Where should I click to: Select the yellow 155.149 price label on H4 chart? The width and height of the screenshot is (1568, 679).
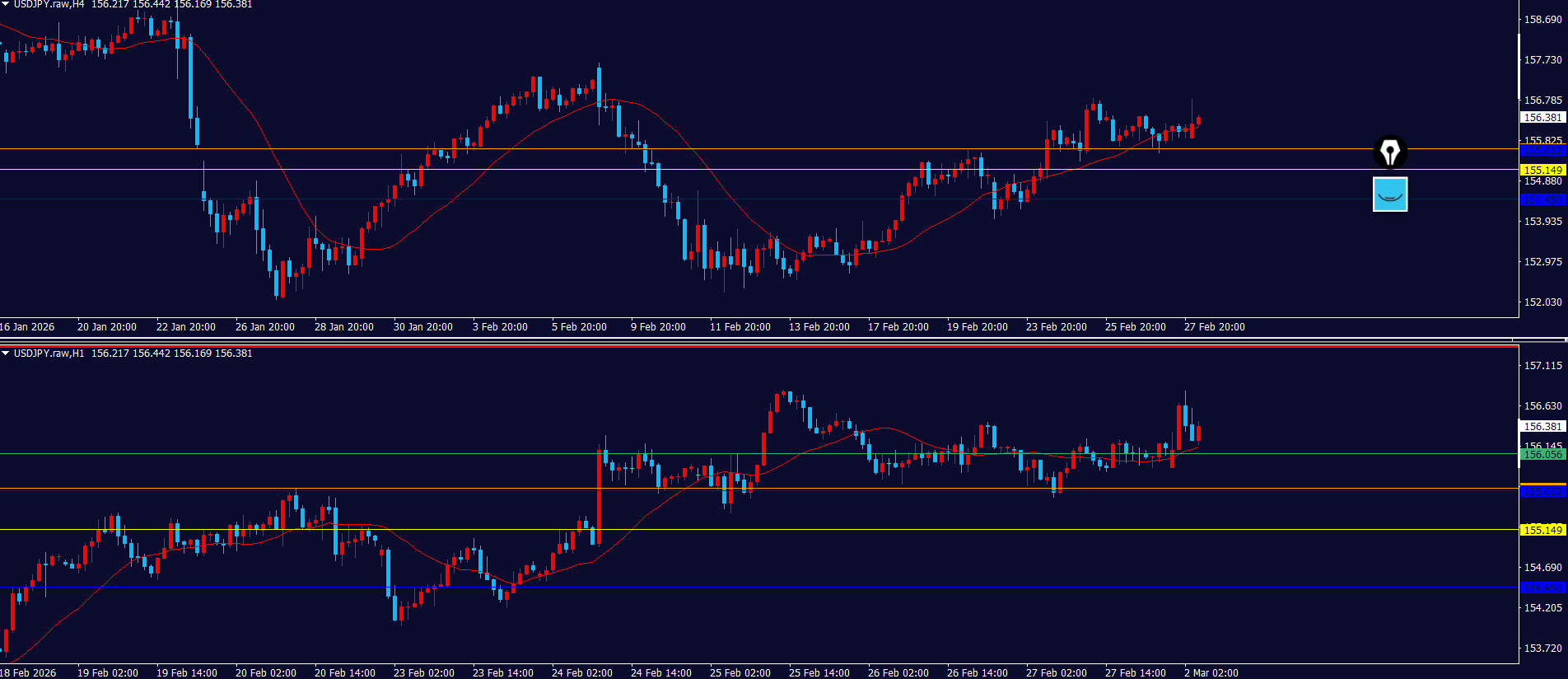pos(1542,171)
